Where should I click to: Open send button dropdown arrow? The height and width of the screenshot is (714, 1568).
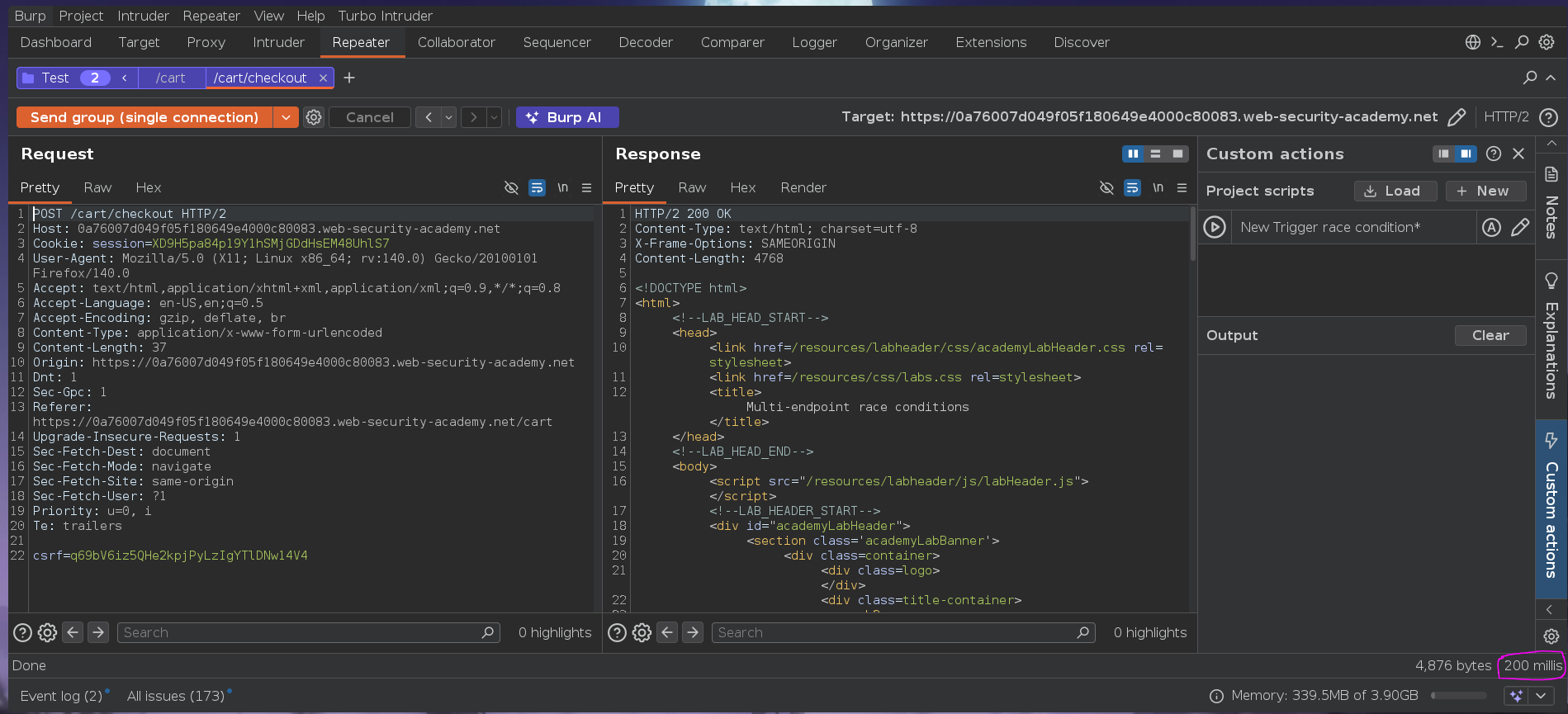coord(286,117)
